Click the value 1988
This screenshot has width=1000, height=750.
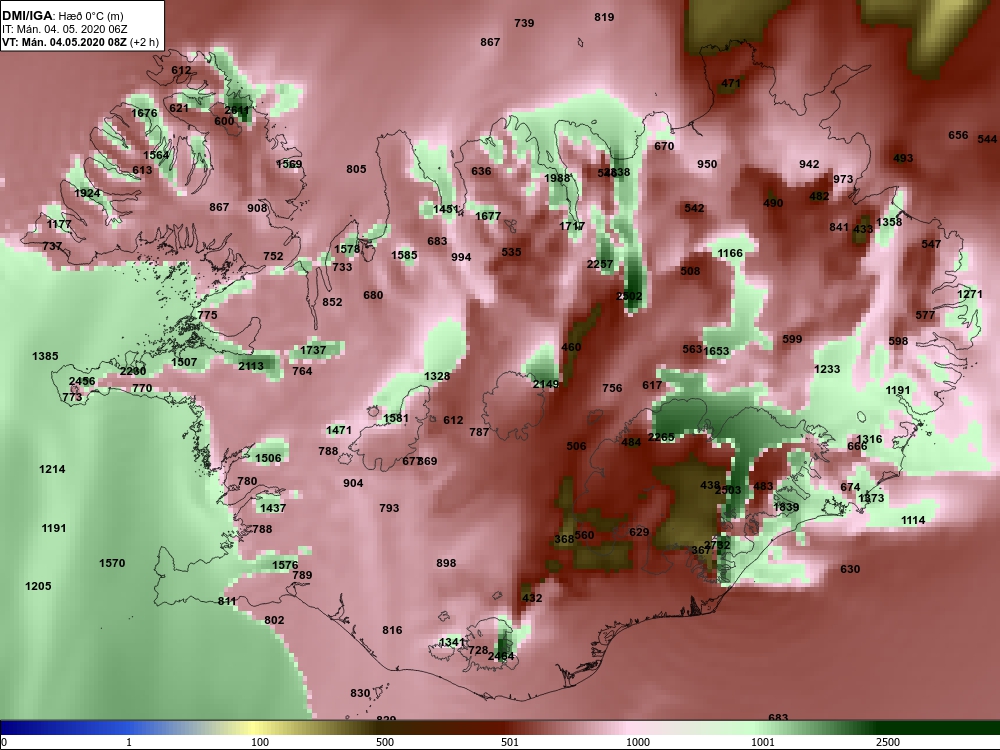click(x=557, y=178)
